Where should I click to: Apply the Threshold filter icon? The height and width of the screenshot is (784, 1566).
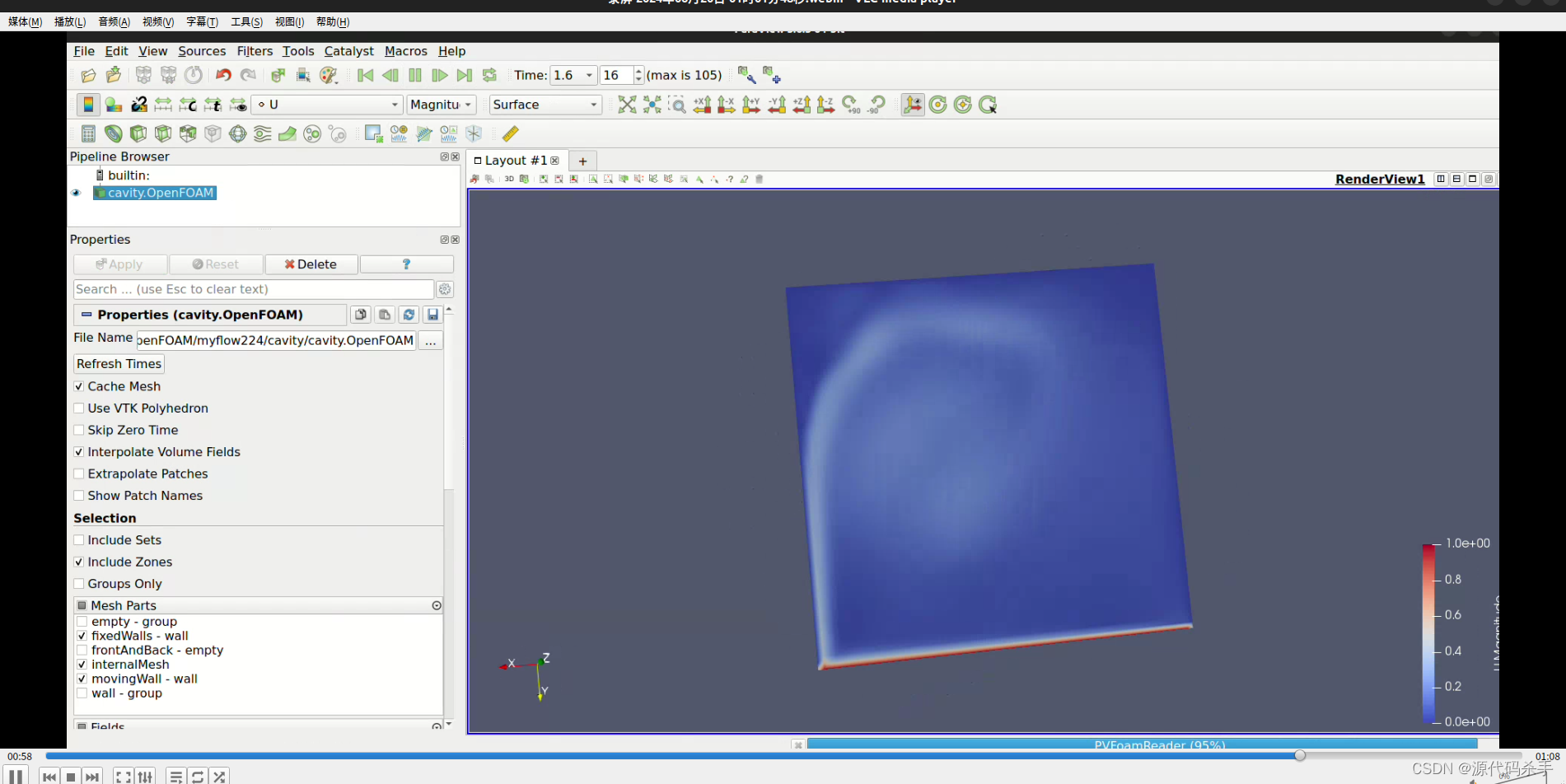[188, 133]
